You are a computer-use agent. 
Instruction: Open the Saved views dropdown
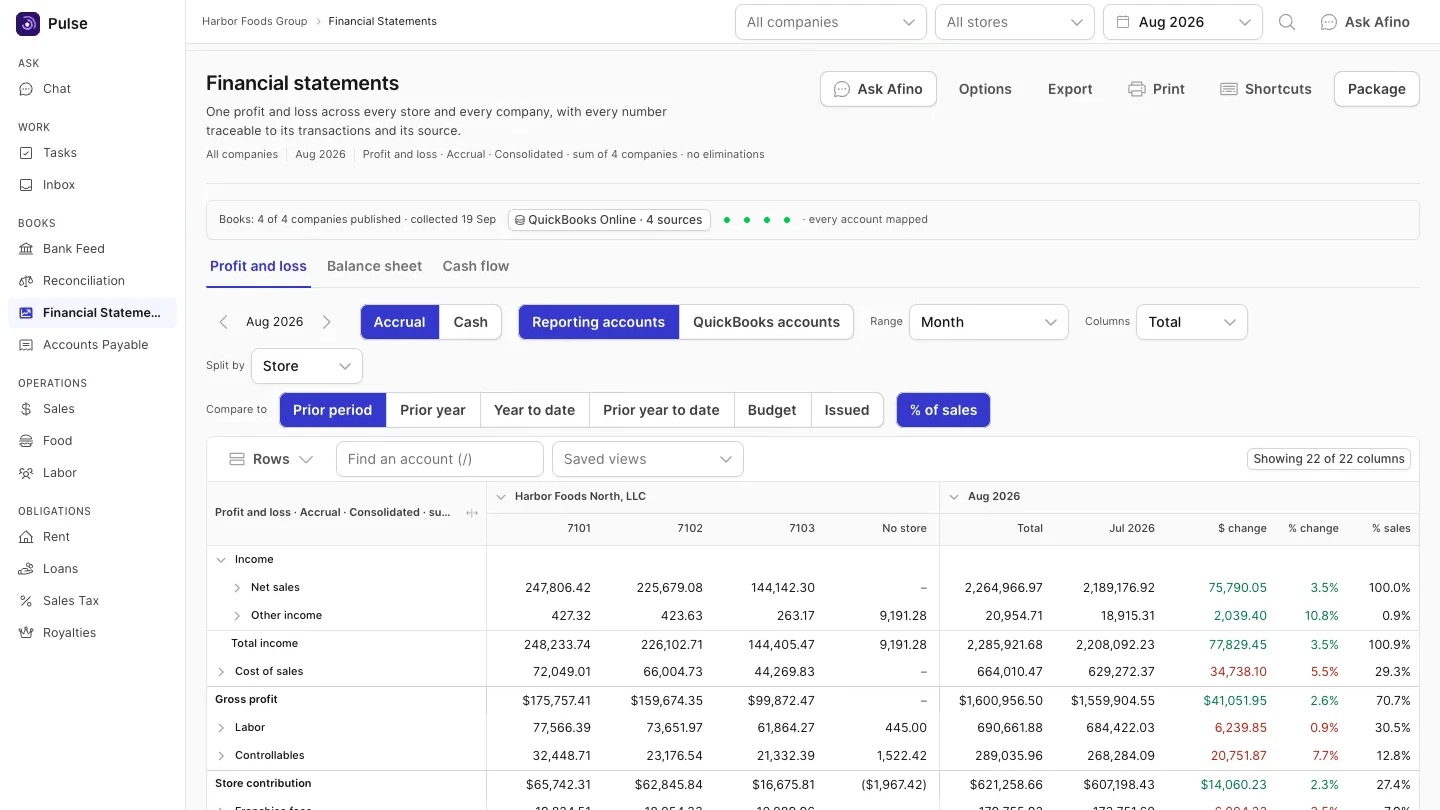[x=648, y=459]
